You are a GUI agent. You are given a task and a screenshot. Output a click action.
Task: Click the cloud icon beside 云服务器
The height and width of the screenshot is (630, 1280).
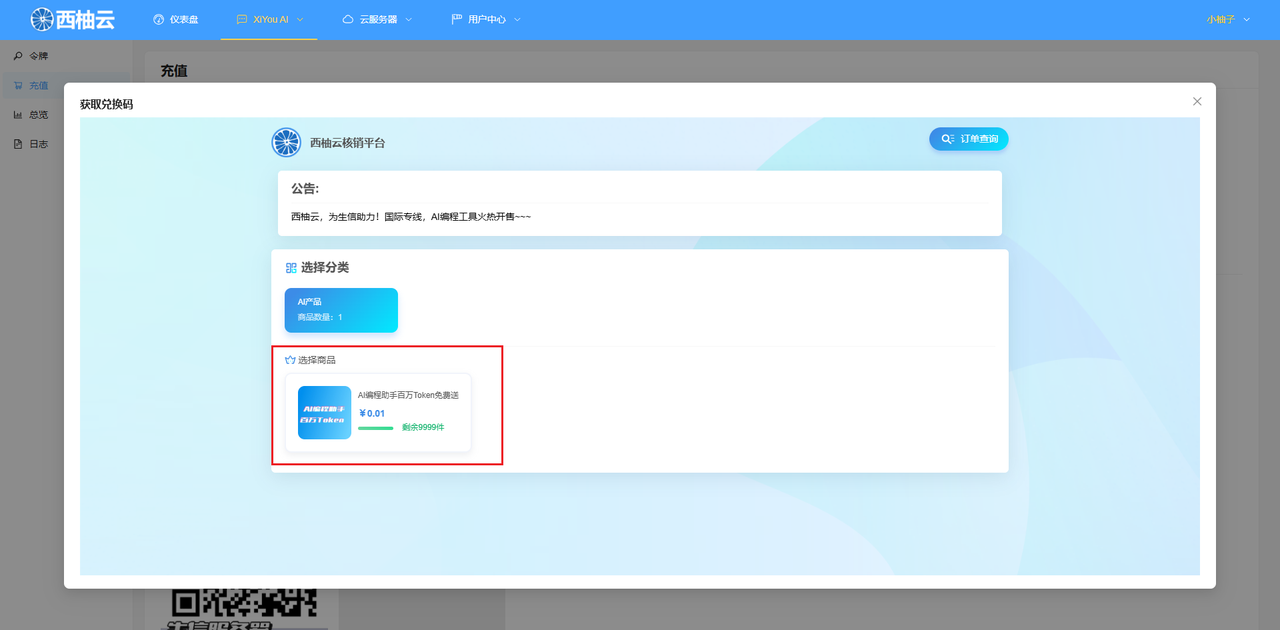click(348, 19)
